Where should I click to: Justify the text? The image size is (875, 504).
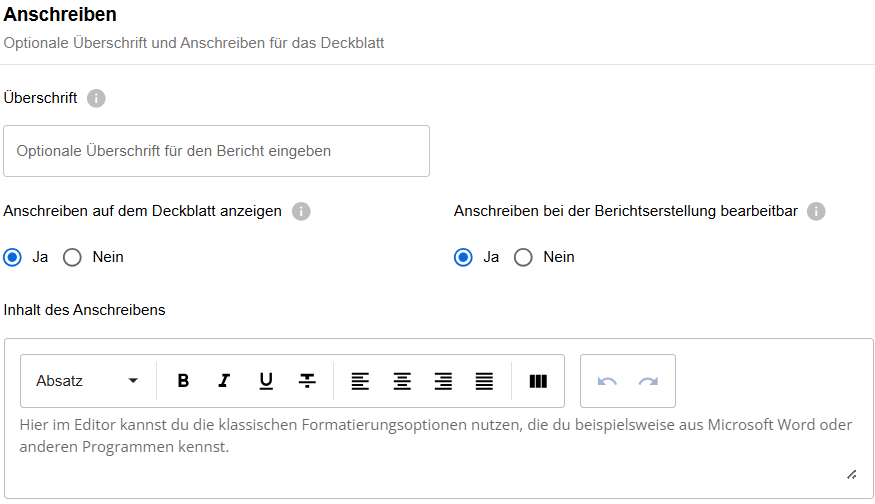click(484, 381)
